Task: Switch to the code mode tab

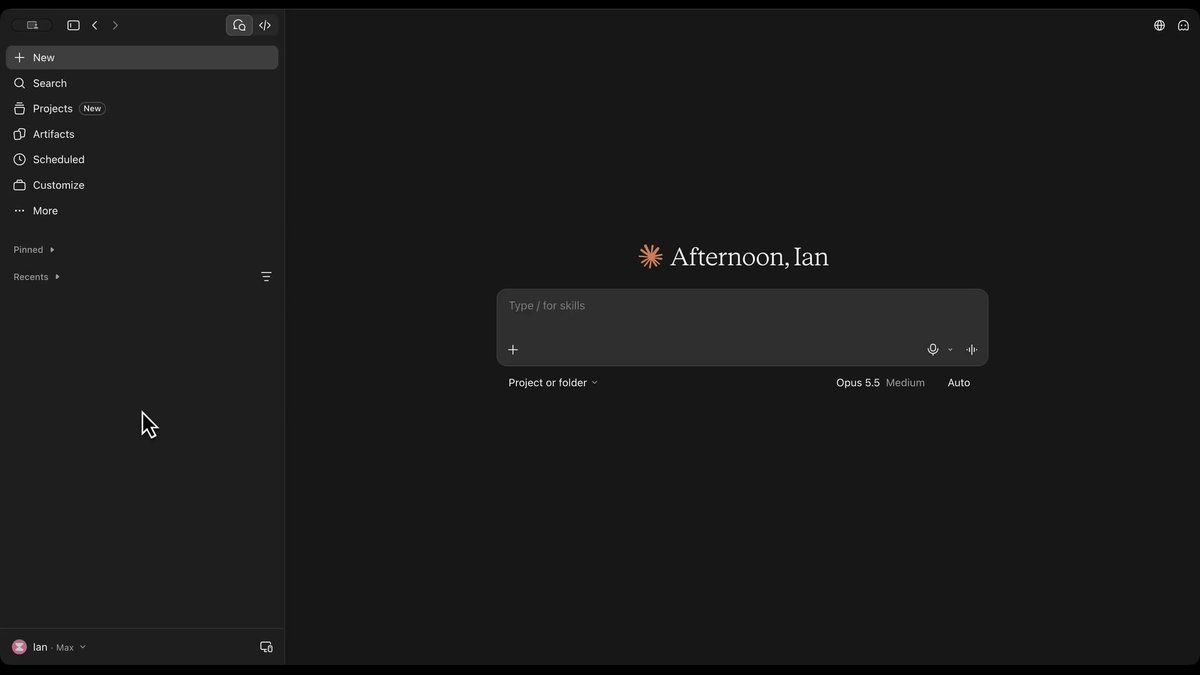Action: pyautogui.click(x=265, y=25)
